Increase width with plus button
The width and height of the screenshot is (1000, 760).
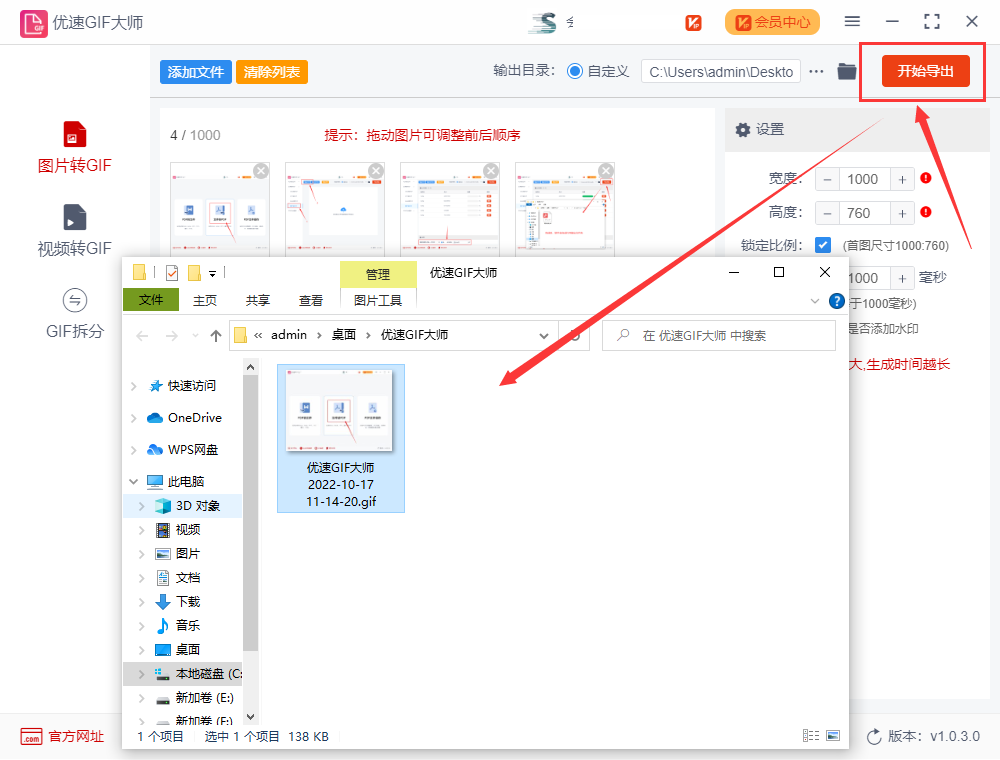point(902,179)
